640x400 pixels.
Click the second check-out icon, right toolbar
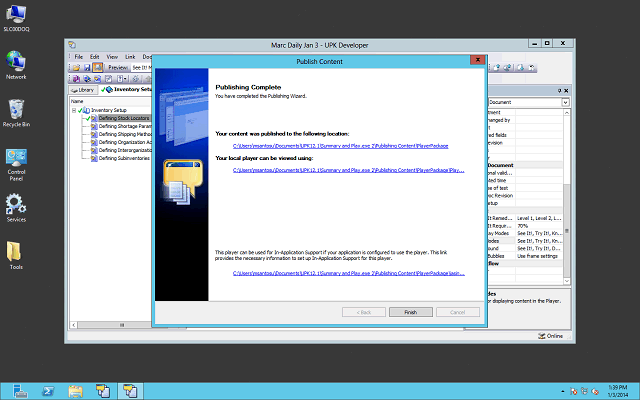point(507,68)
